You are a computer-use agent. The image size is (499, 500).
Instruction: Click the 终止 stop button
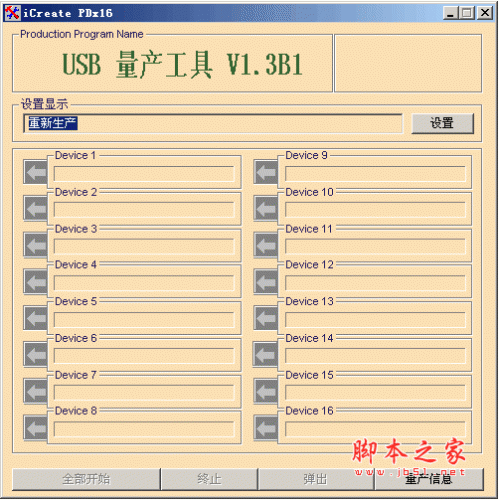[209, 479]
